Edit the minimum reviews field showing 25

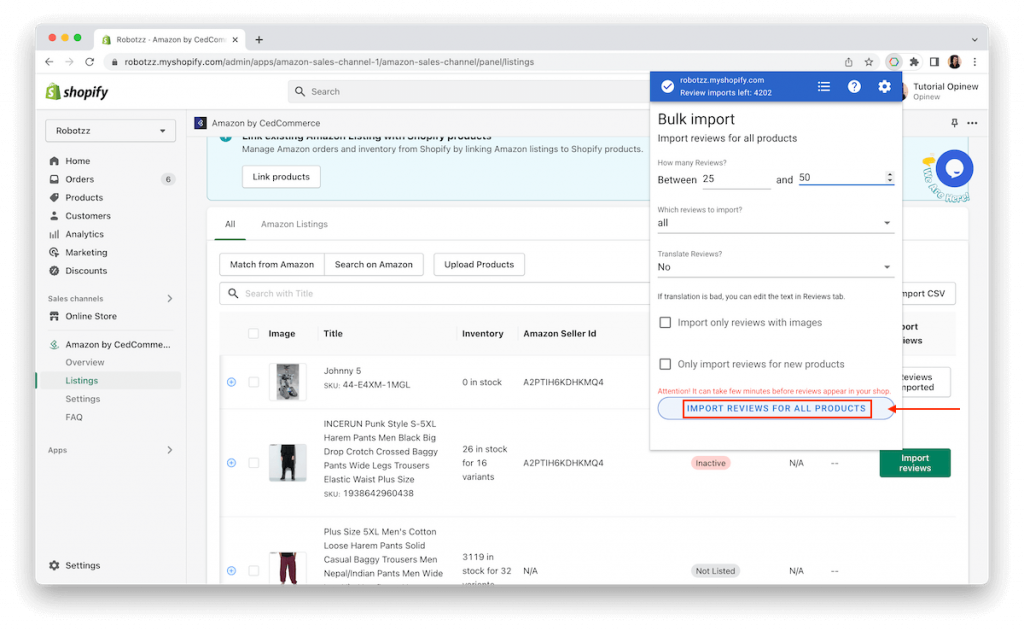coord(736,178)
